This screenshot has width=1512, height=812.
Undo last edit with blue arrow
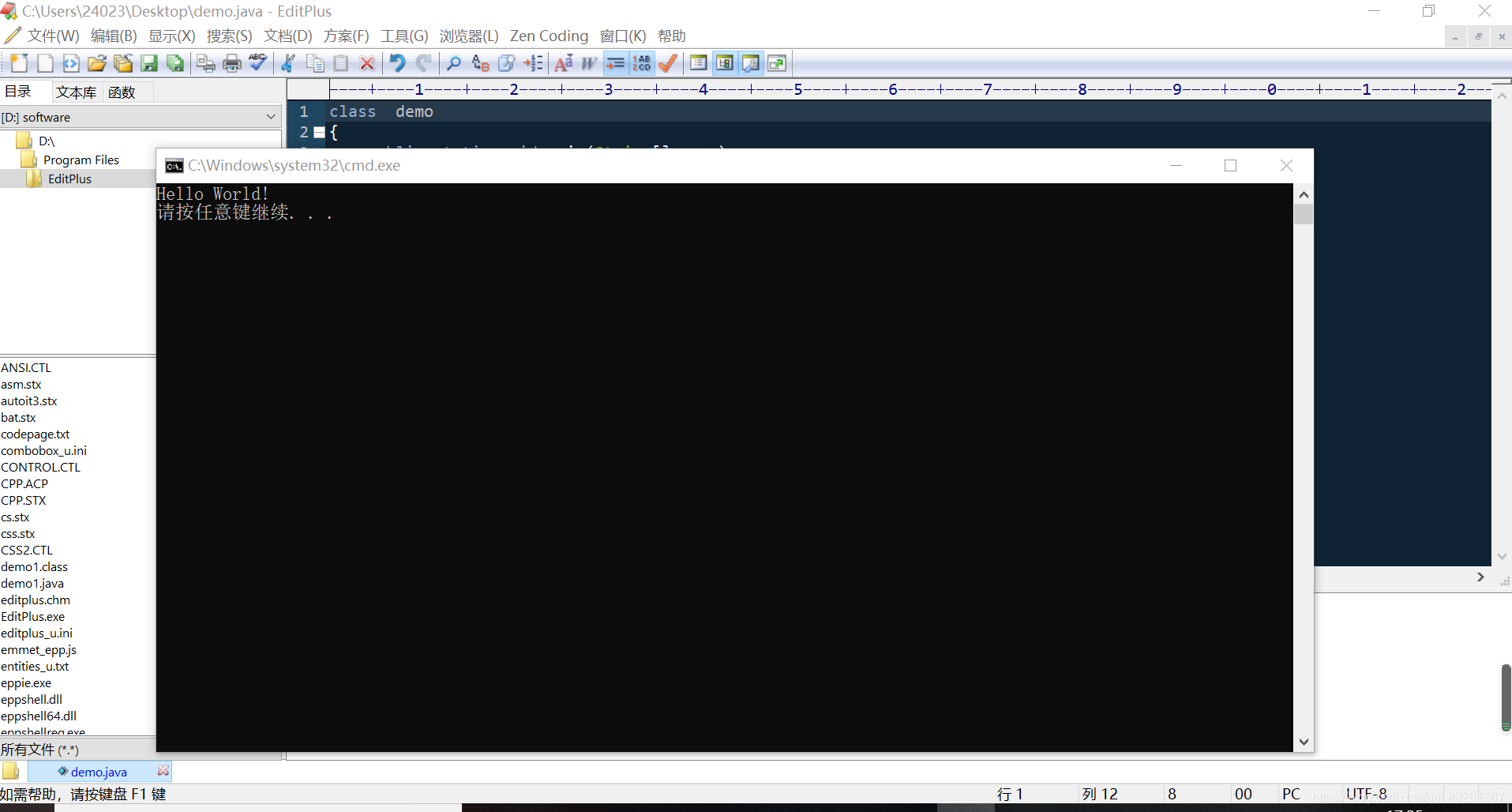pos(398,63)
